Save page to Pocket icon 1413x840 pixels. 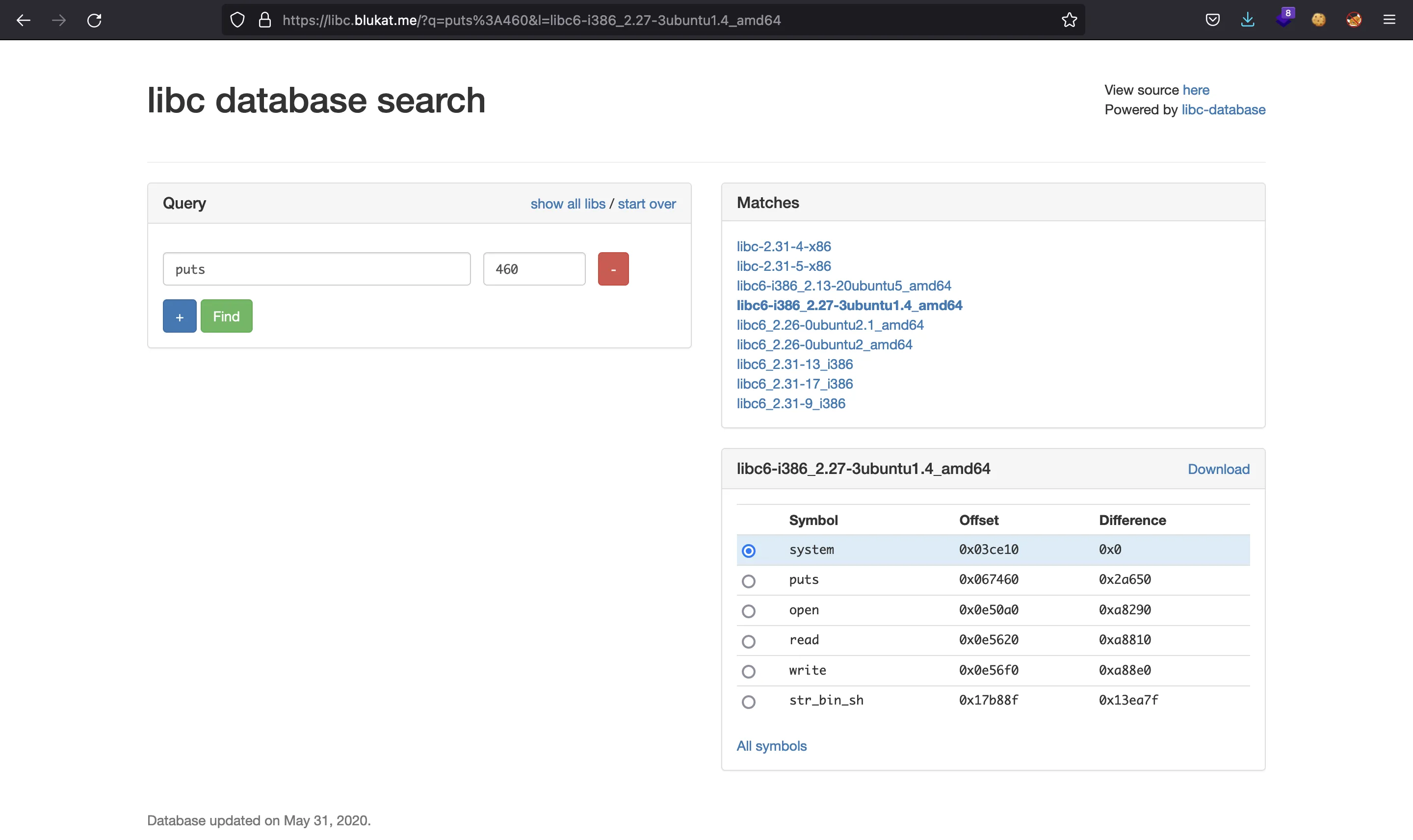1213,21
